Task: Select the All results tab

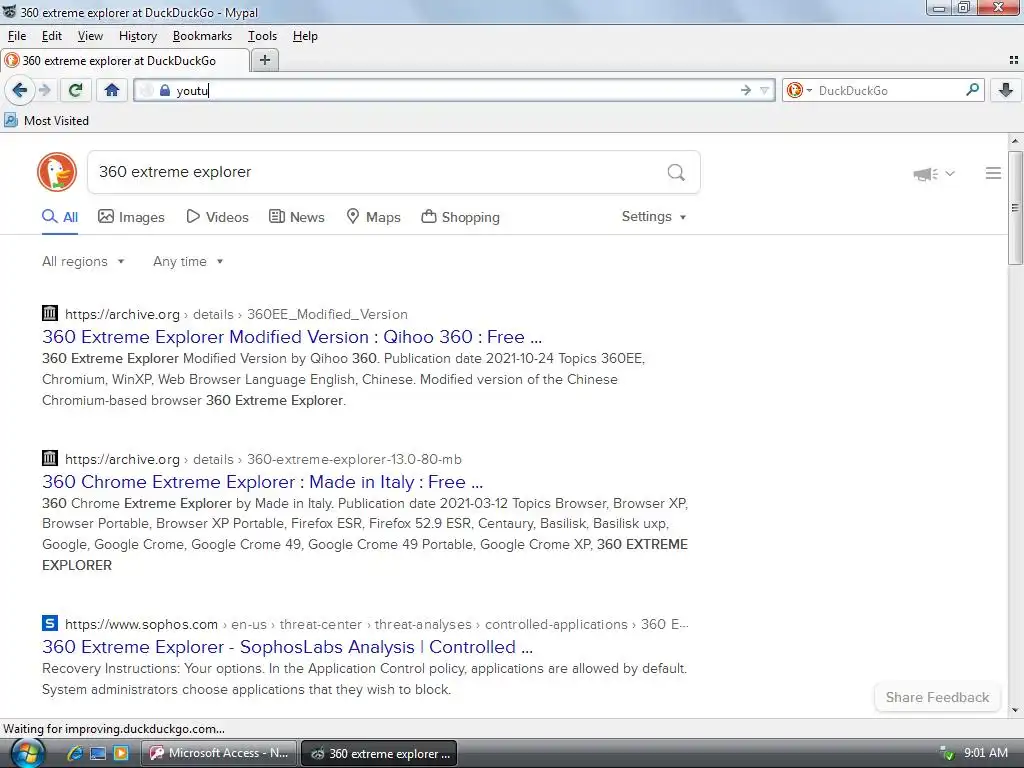Action: [x=60, y=217]
